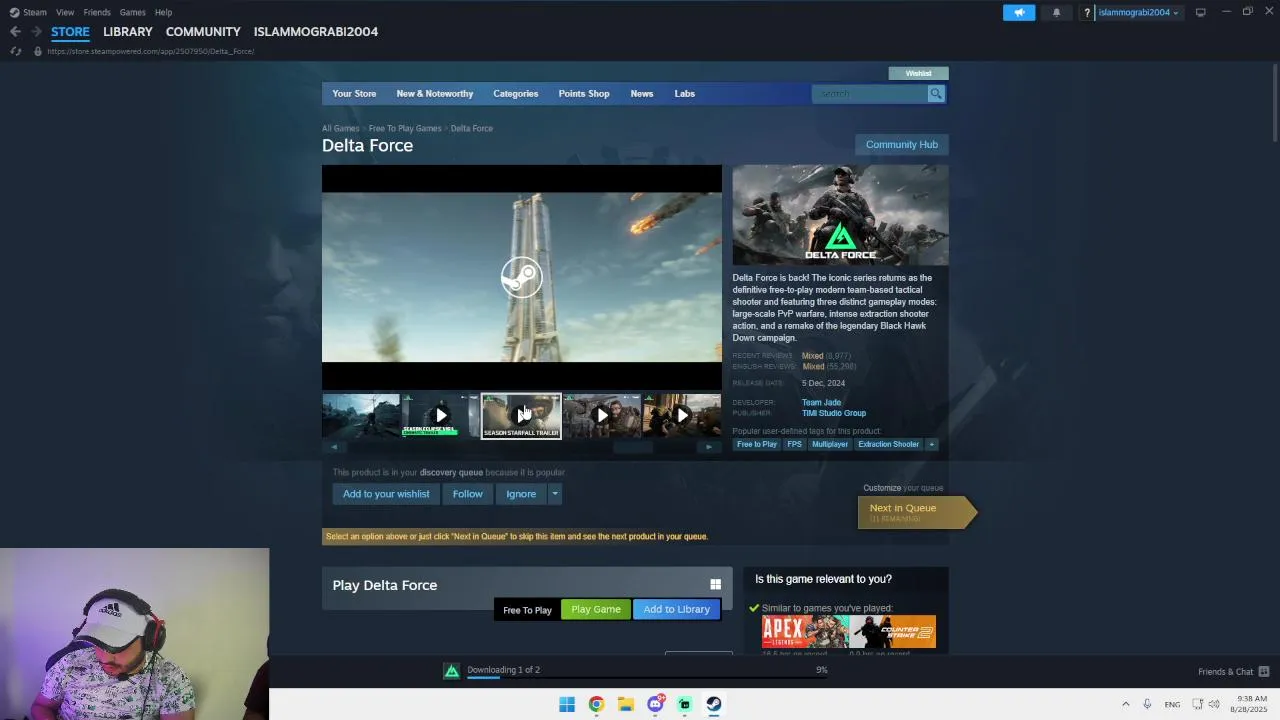The image size is (1280, 720).
Task: Open the View menu
Action: (x=65, y=12)
